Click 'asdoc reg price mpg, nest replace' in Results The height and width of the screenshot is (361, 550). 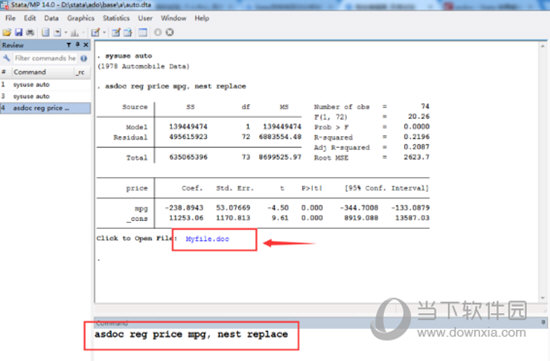pos(175,86)
